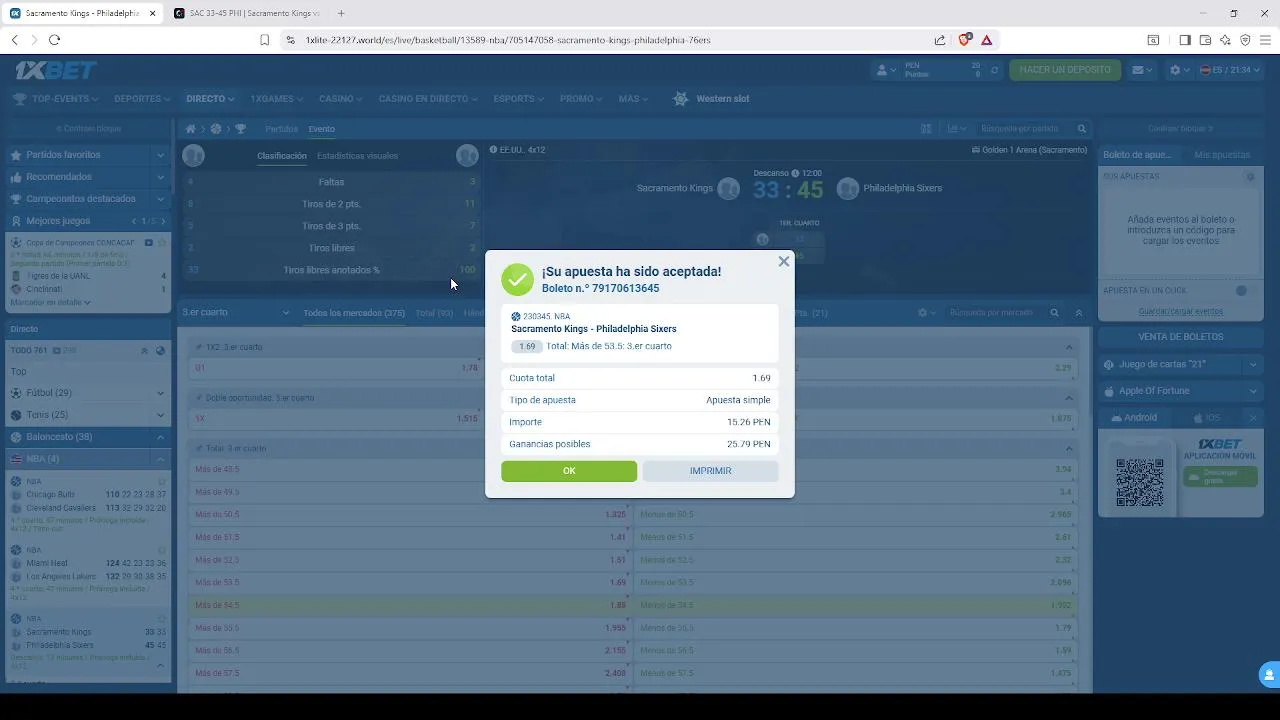Switch to Mis apuestas tab
This screenshot has height=720, width=1280.
1222,155
